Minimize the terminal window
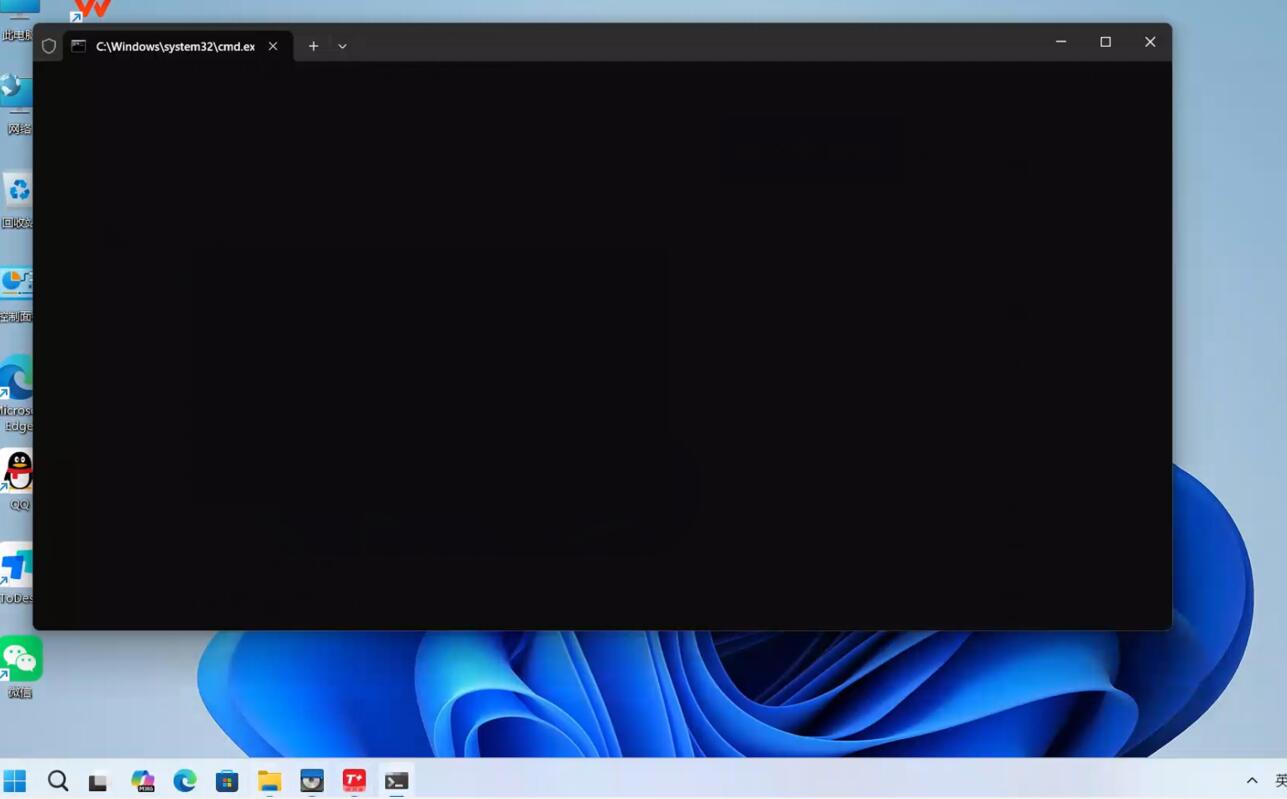The image size is (1287, 799). 1061,42
